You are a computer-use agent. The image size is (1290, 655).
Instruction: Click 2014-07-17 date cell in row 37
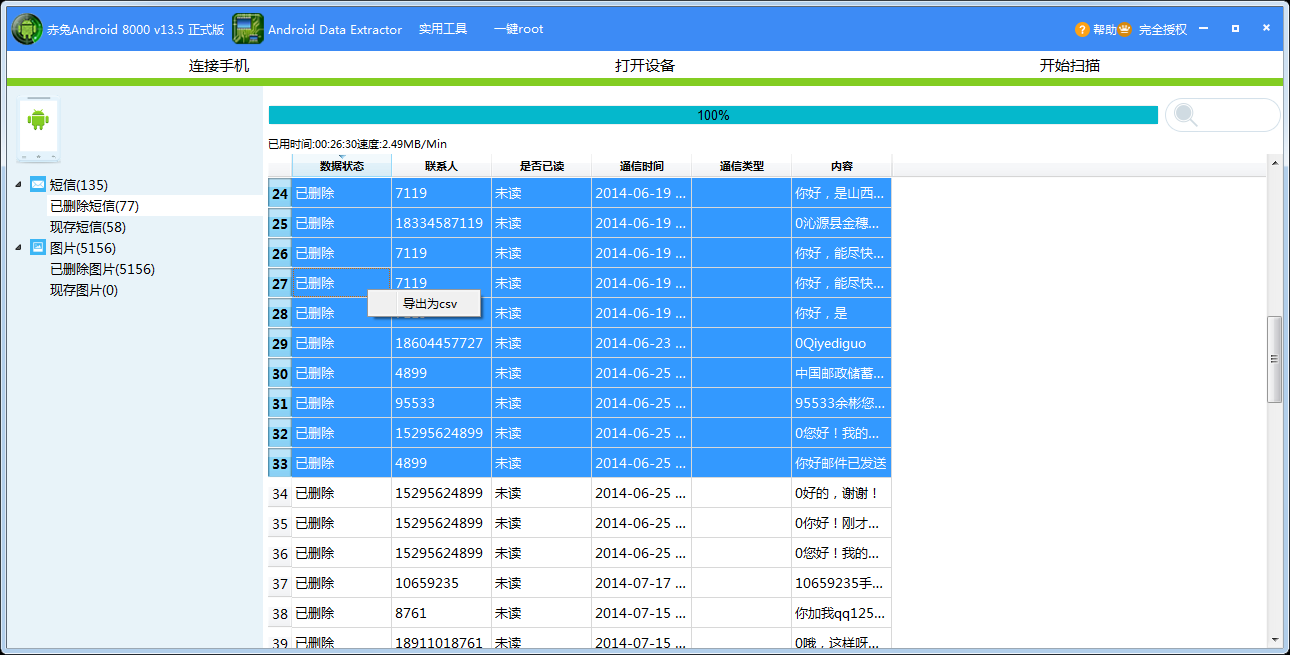pos(642,583)
